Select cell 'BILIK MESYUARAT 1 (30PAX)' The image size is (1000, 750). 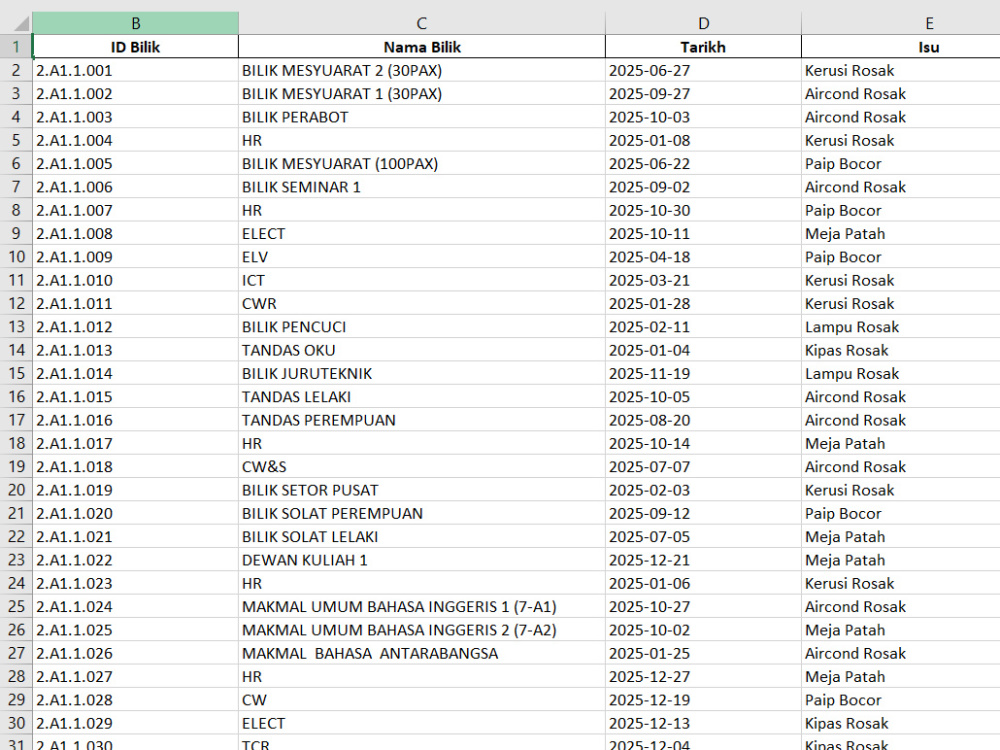pos(422,94)
